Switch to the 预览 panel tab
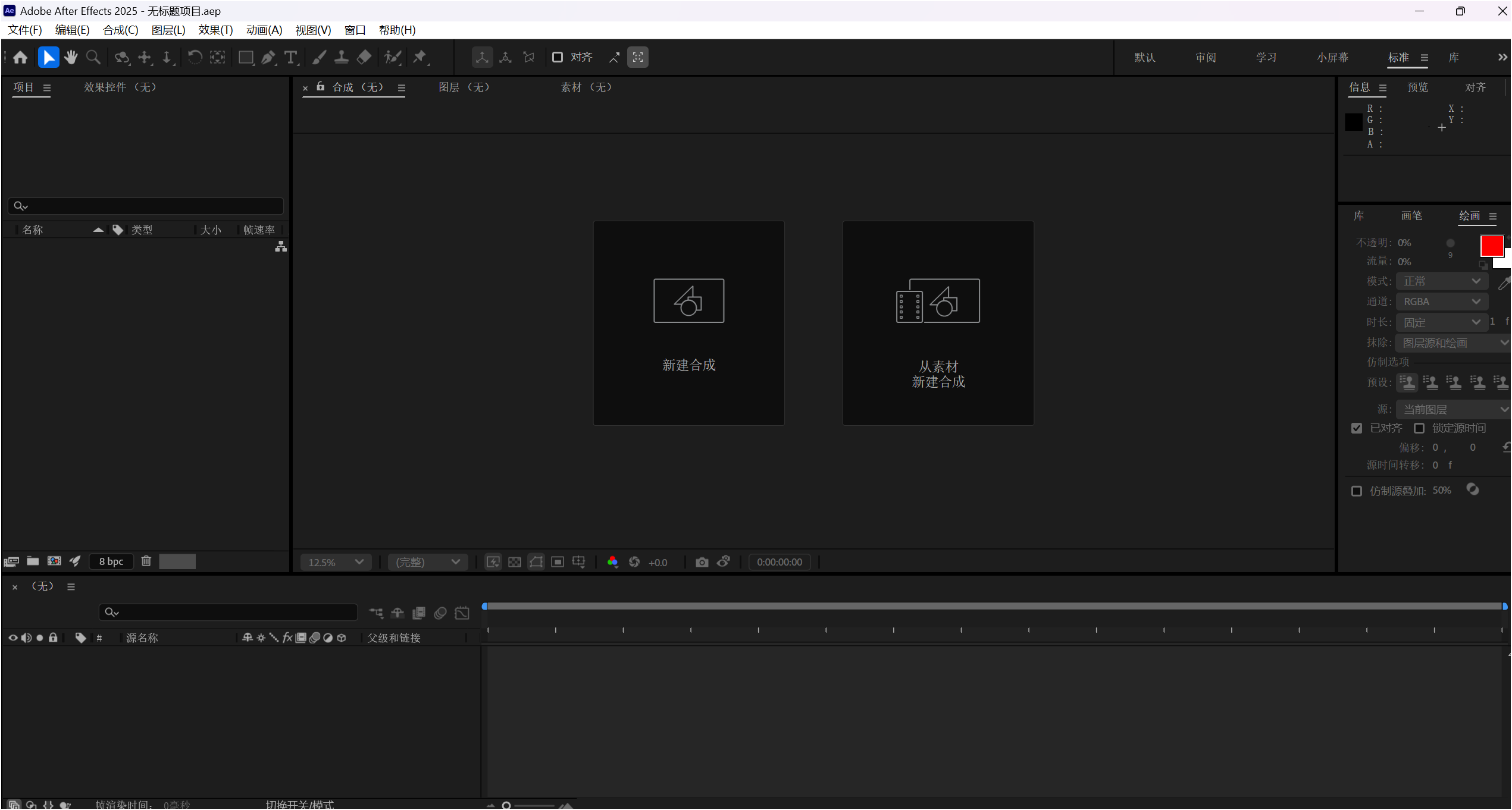 click(x=1417, y=87)
